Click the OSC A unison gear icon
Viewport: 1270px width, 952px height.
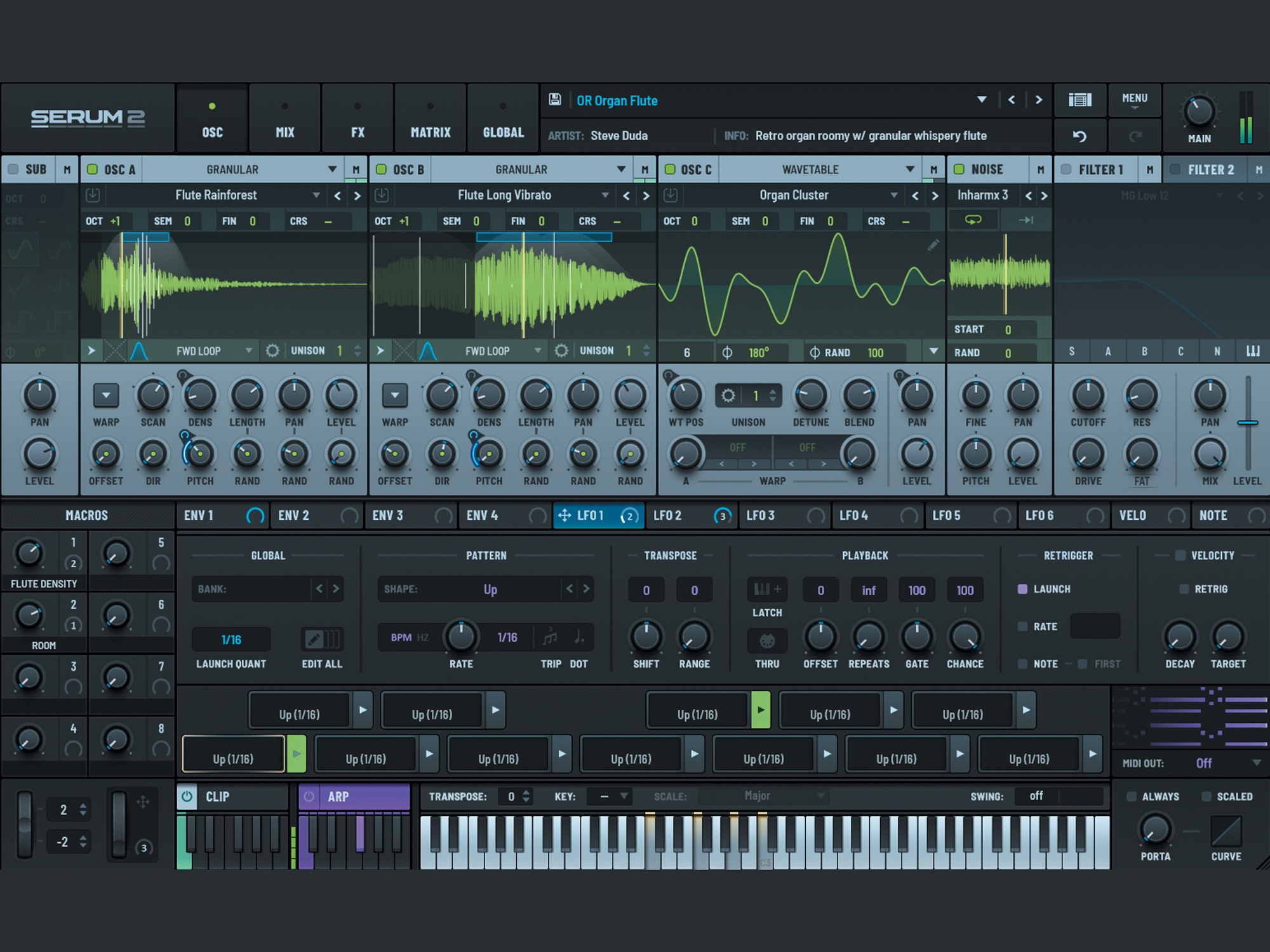point(272,351)
